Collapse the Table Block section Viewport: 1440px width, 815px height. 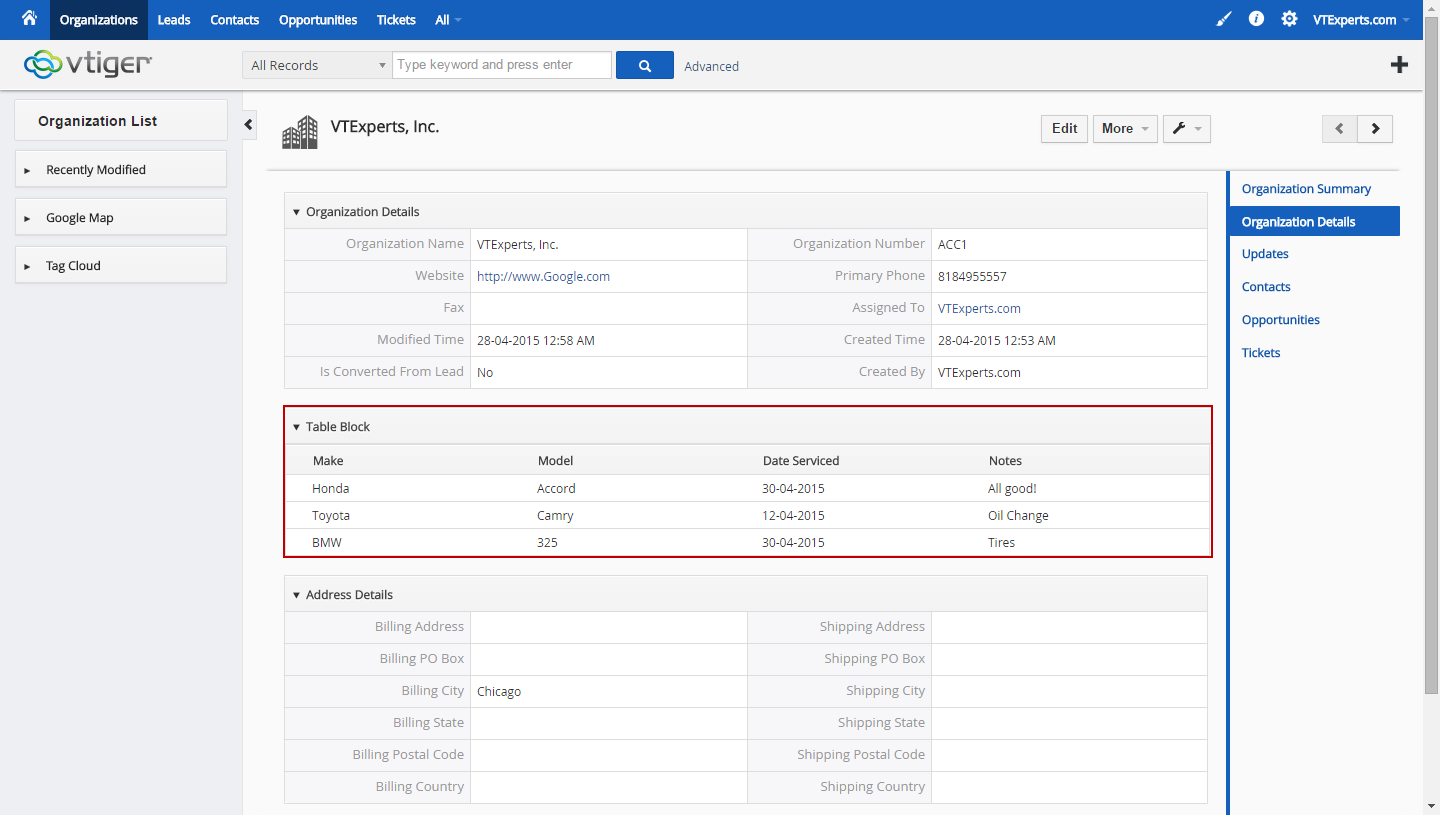296,427
